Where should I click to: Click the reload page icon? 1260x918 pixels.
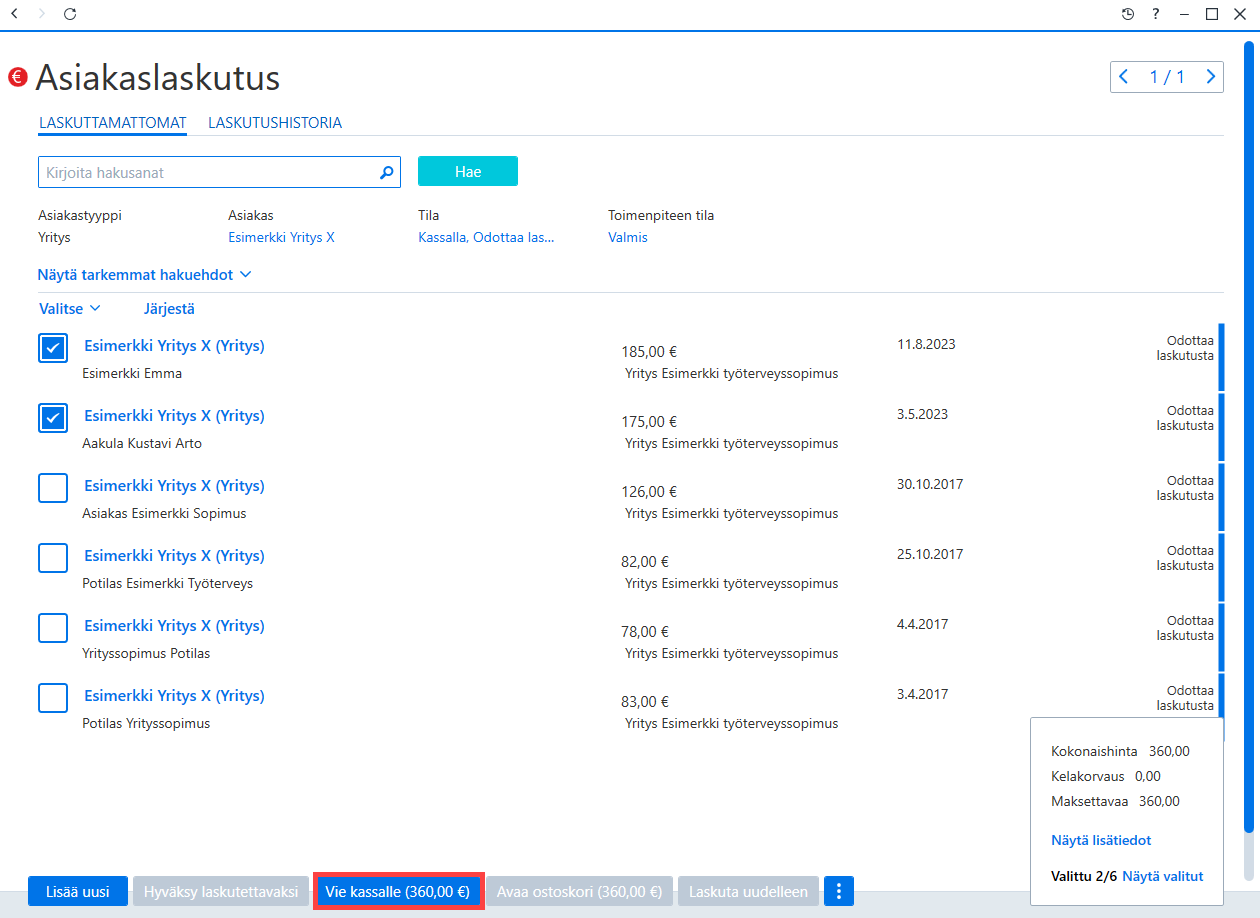coord(69,14)
